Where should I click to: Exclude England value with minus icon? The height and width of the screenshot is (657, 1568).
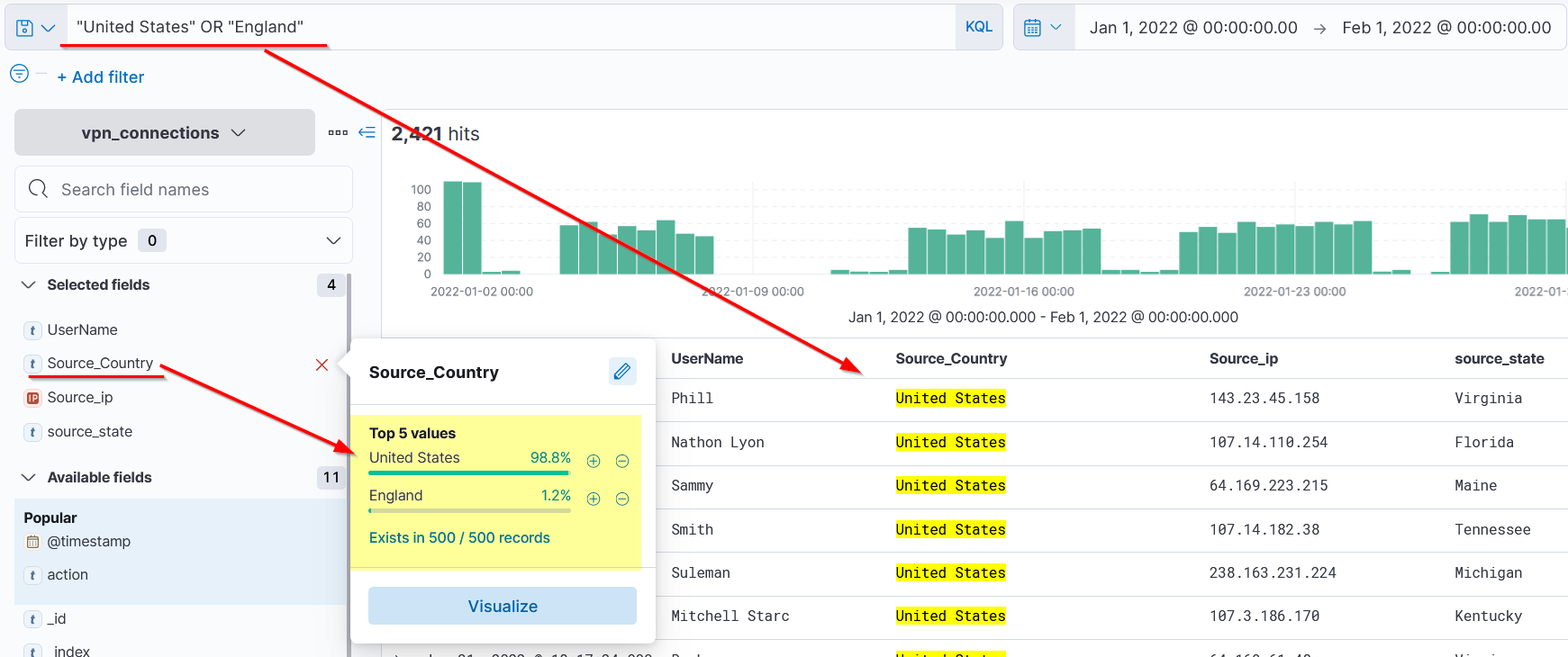point(622,499)
